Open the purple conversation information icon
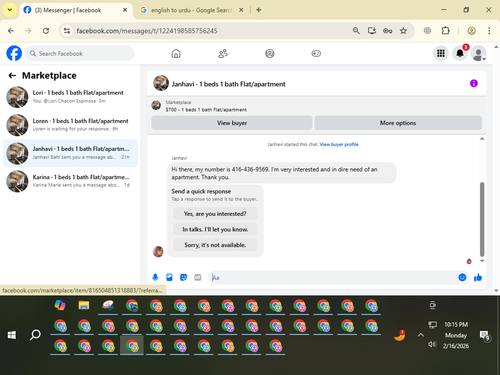 474,83
